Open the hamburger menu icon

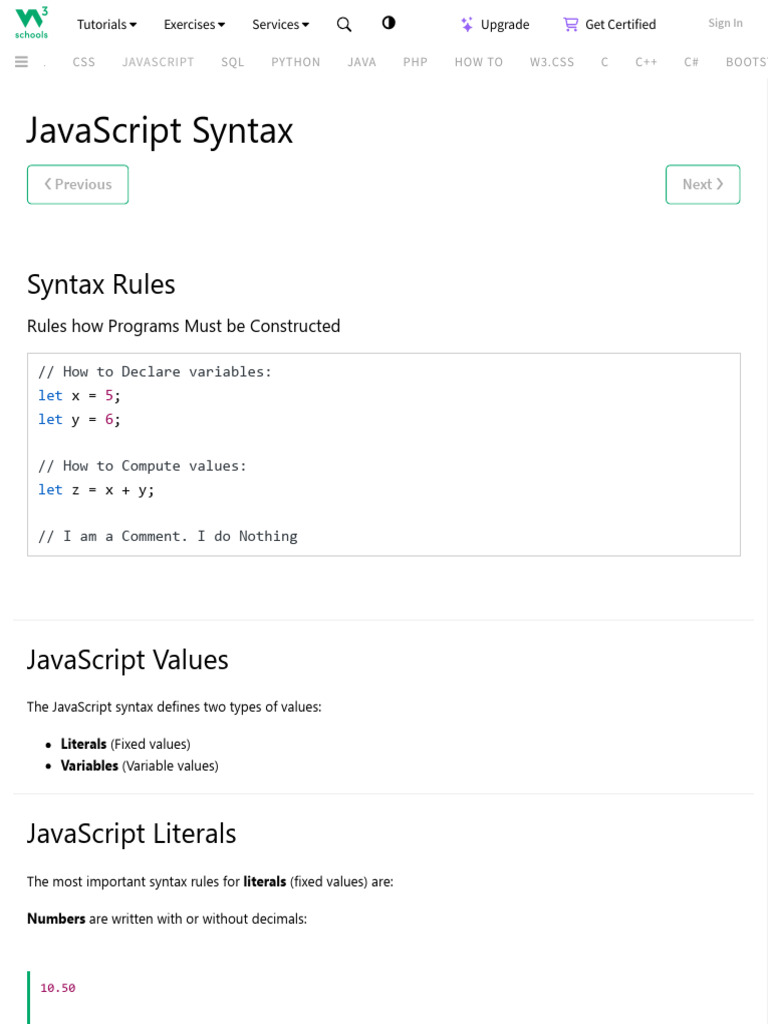(x=21, y=62)
